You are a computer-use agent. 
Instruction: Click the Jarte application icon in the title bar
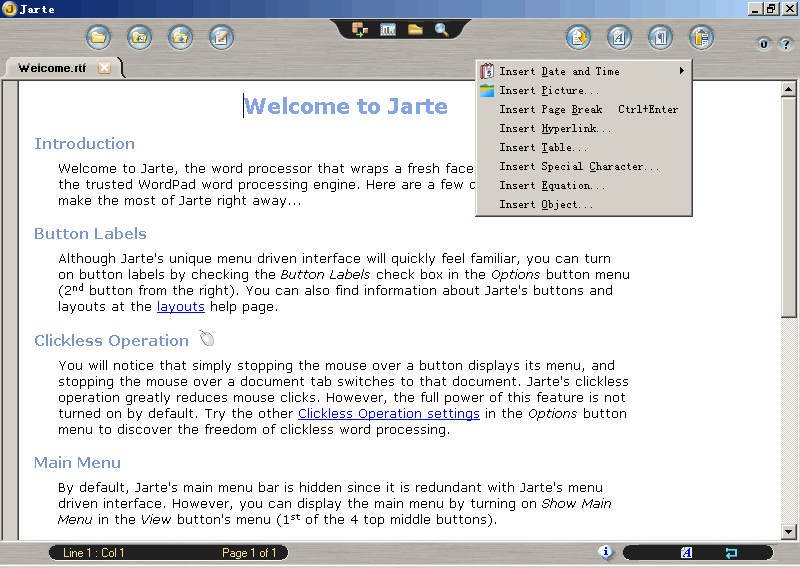9,9
